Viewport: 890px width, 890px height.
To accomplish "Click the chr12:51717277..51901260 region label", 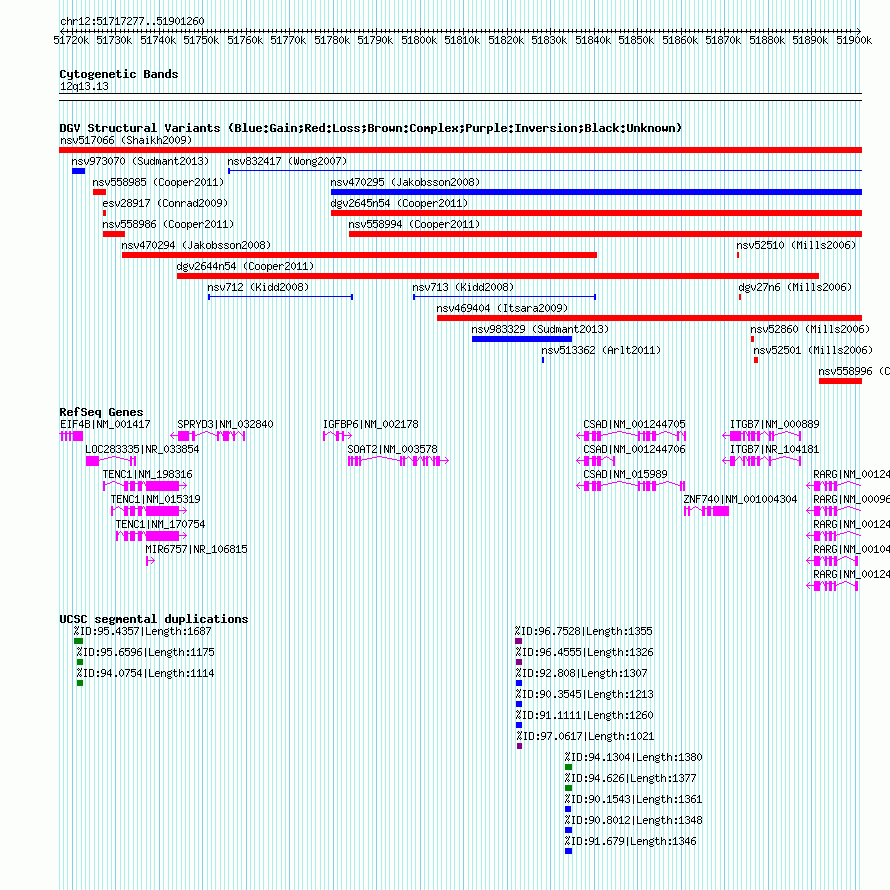I will point(132,22).
